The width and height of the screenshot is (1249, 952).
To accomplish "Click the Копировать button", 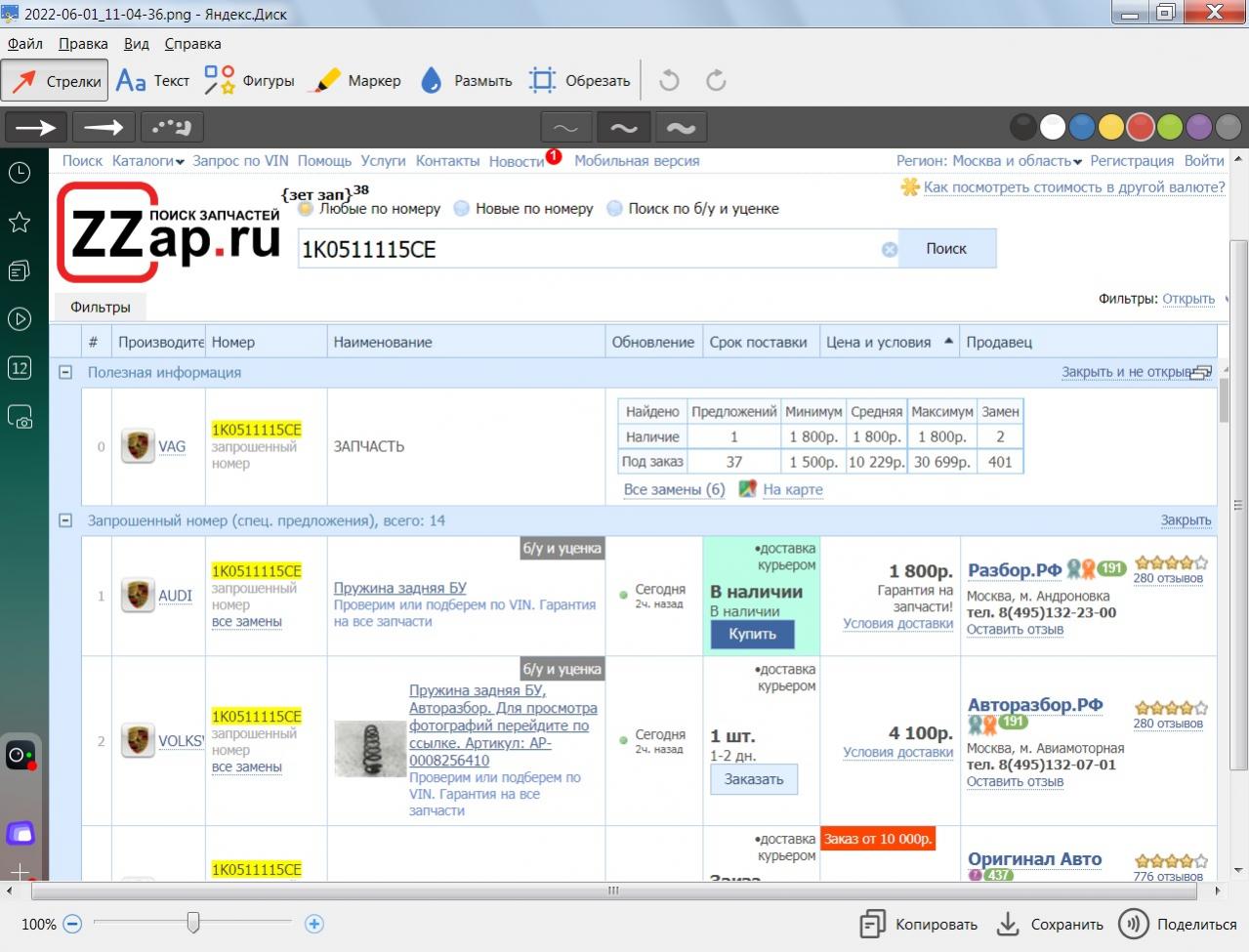I will pos(918,924).
